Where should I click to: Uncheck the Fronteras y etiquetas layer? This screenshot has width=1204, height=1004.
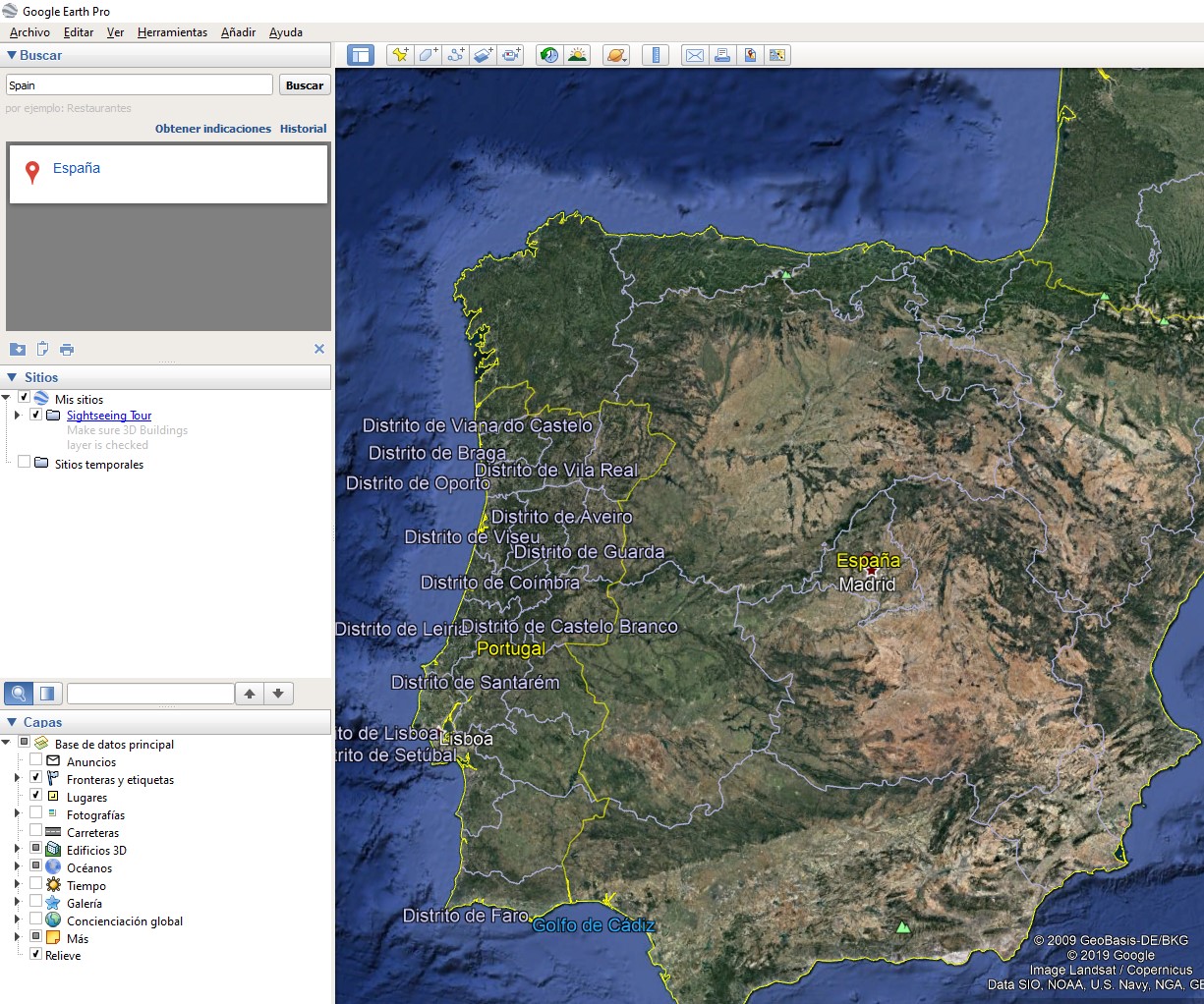pos(35,778)
